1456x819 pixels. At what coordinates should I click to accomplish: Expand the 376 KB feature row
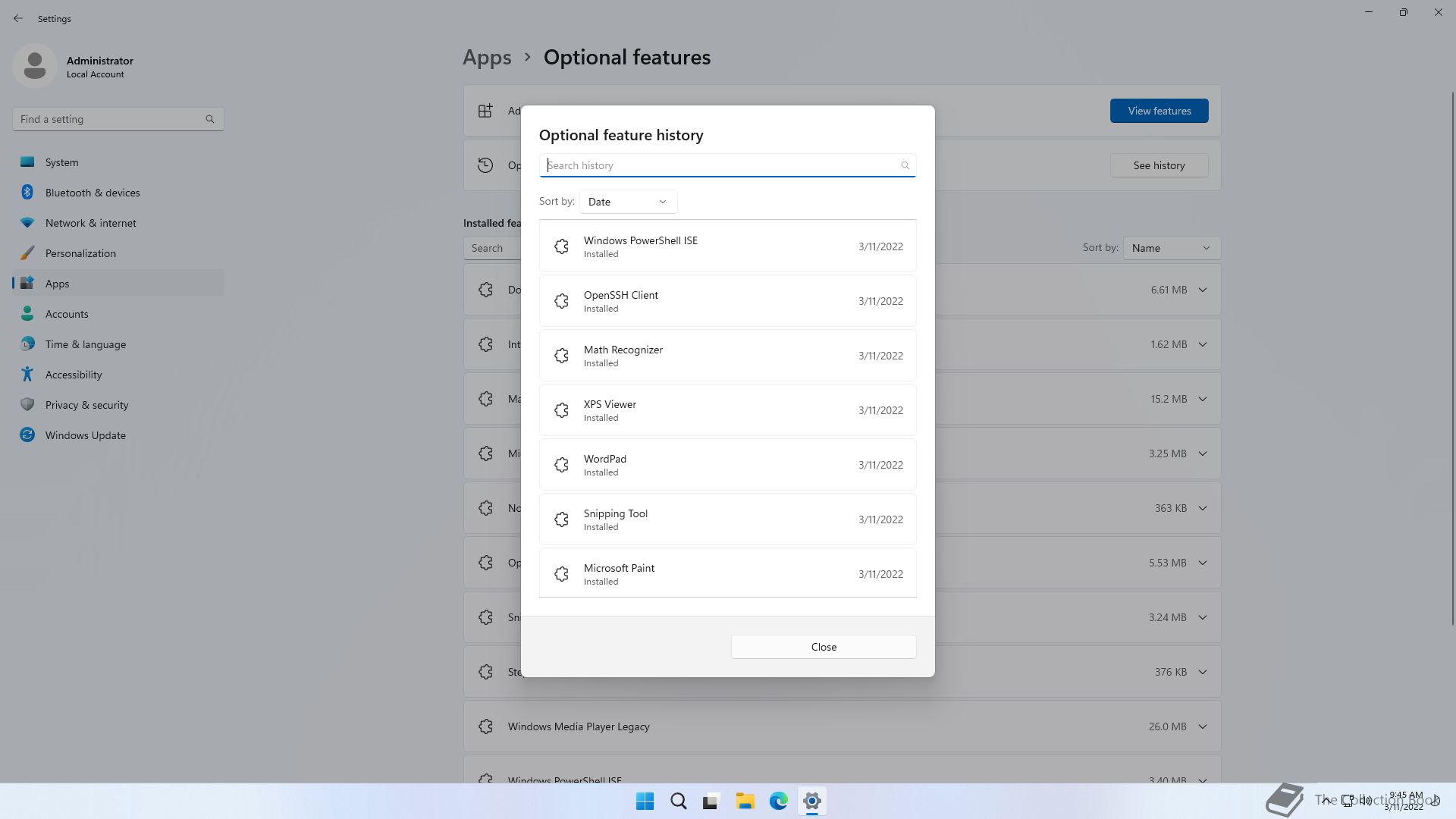(x=1203, y=672)
